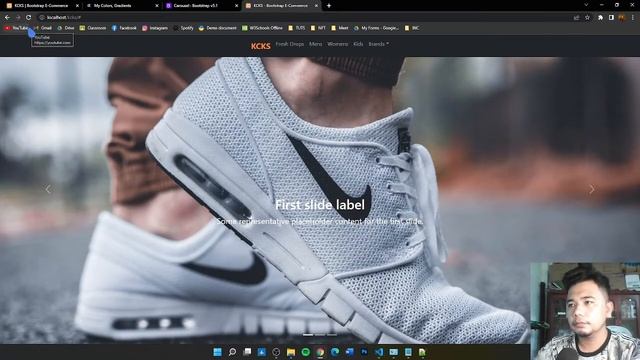Open the YouTube bookmark
Viewport: 640px width, 360px height.
point(16,28)
